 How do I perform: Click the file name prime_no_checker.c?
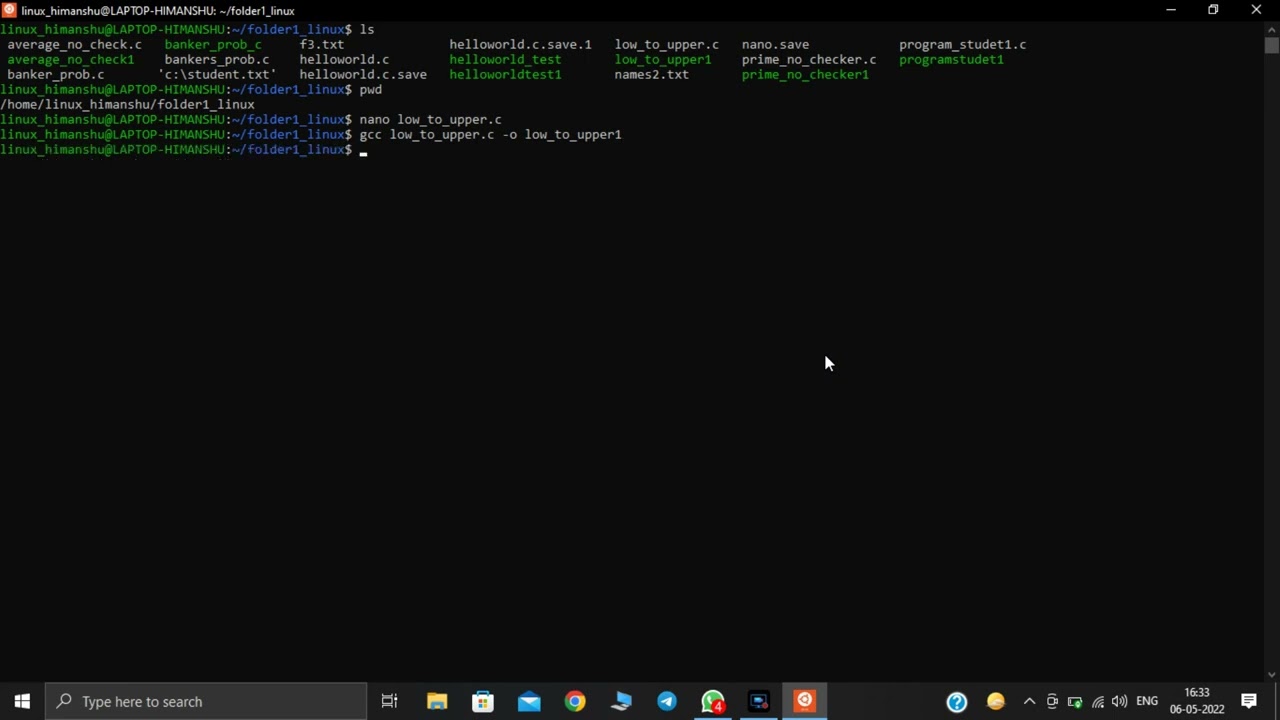point(808,59)
